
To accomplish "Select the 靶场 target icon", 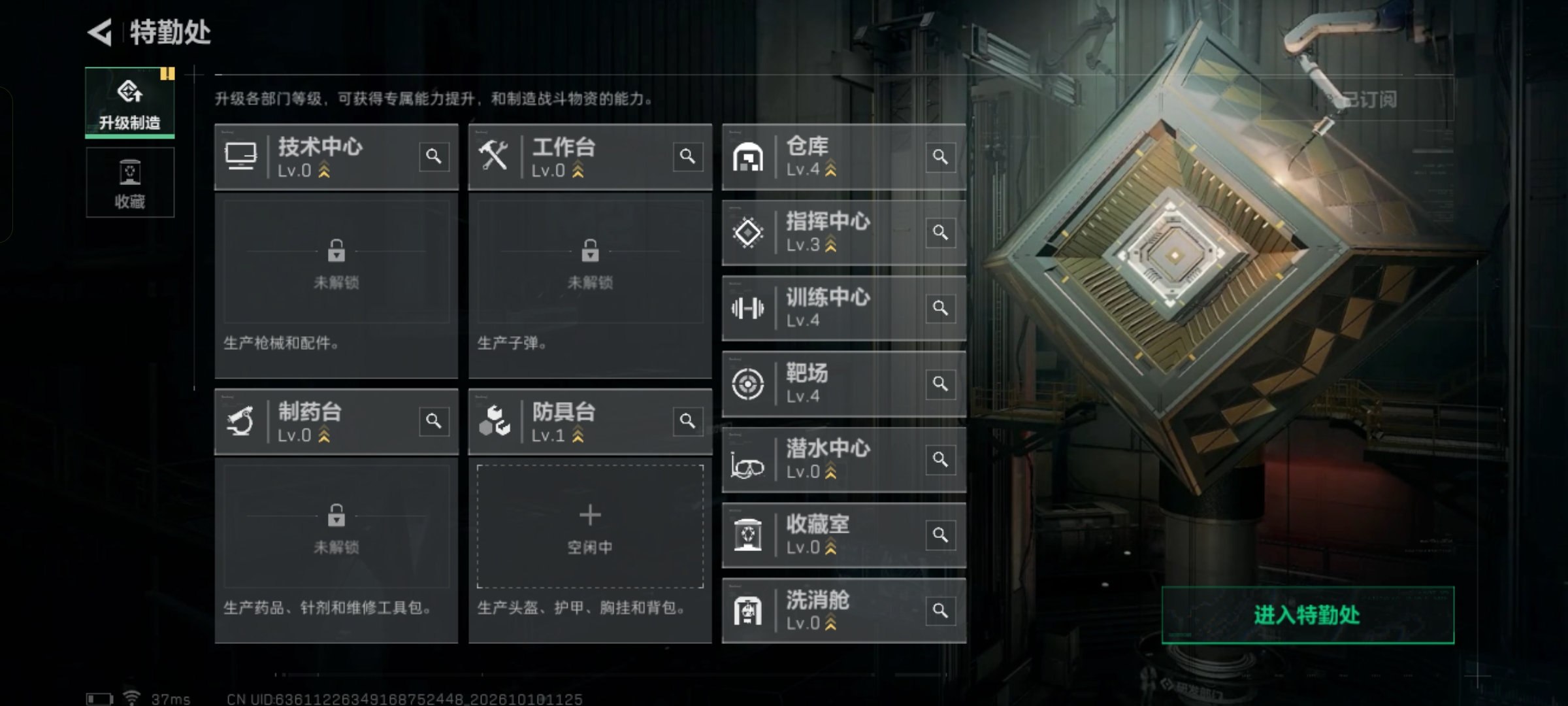I will pos(747,384).
